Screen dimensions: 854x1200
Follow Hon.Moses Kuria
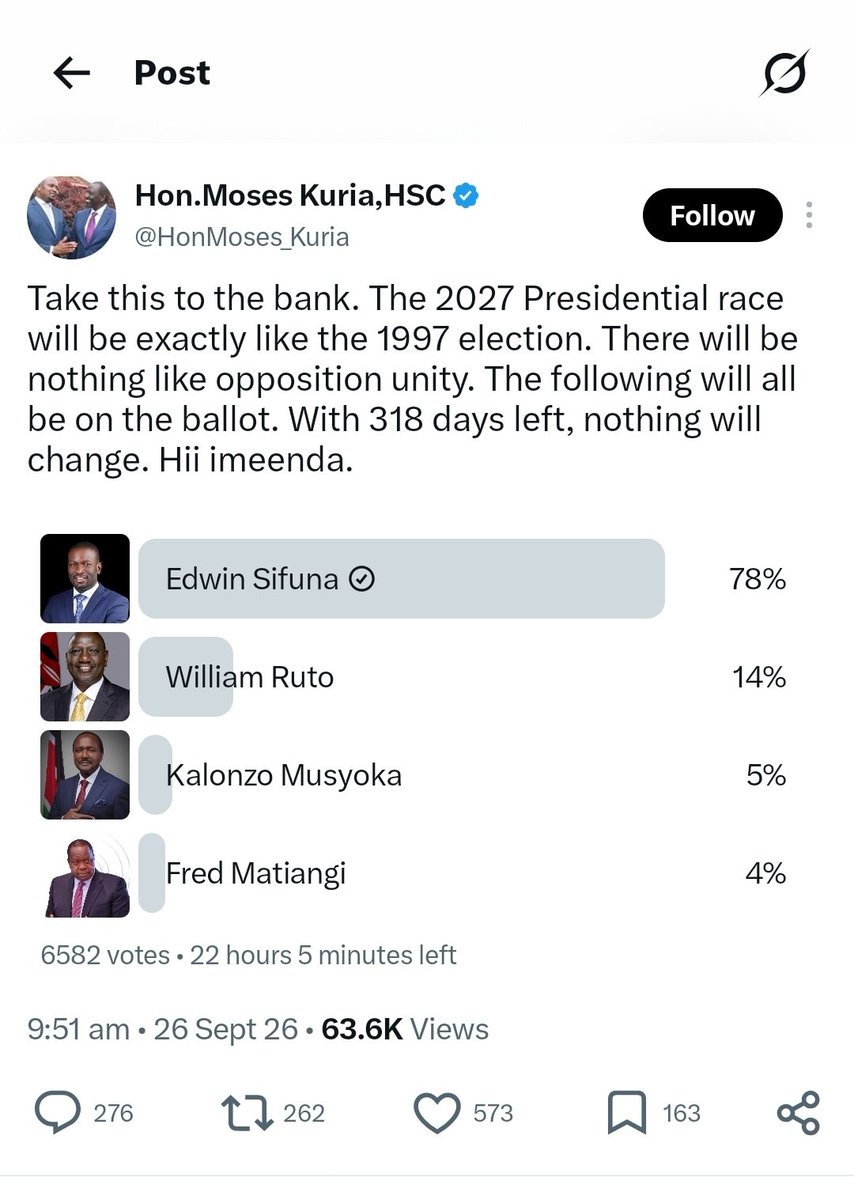tap(712, 215)
